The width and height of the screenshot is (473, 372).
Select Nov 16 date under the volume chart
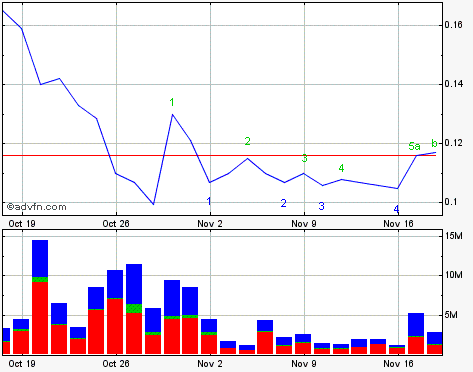[x=398, y=364]
